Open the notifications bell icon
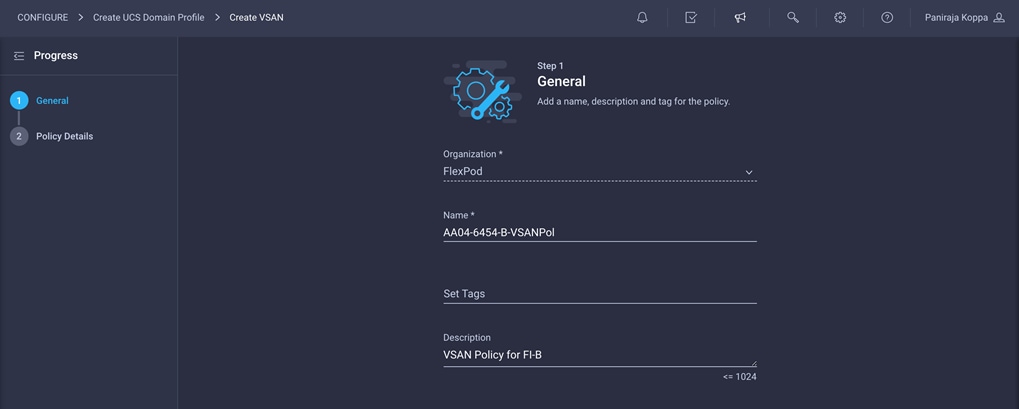The width and height of the screenshot is (1019, 409). (642, 18)
